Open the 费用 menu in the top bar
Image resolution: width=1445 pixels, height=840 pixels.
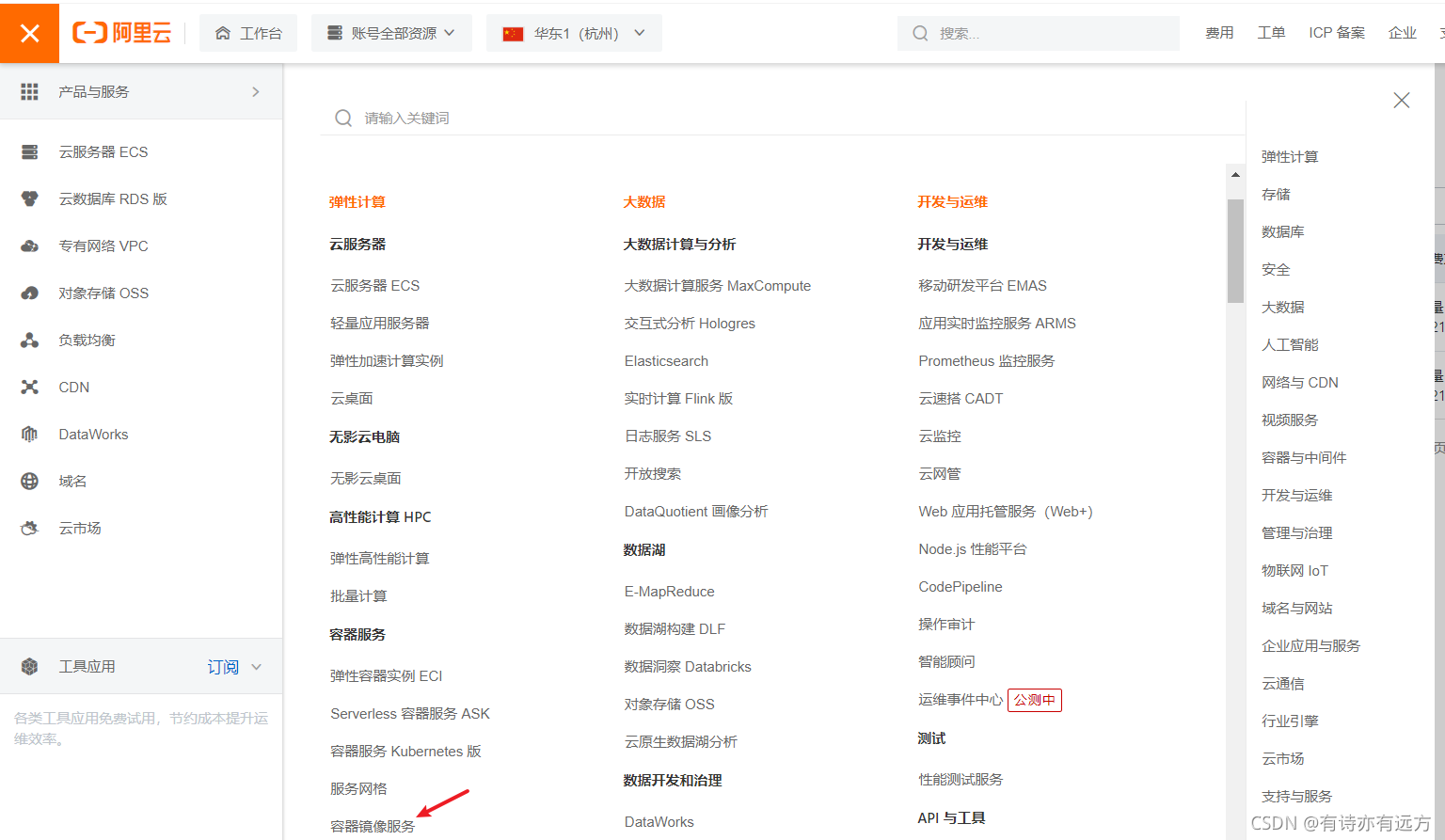[1219, 32]
